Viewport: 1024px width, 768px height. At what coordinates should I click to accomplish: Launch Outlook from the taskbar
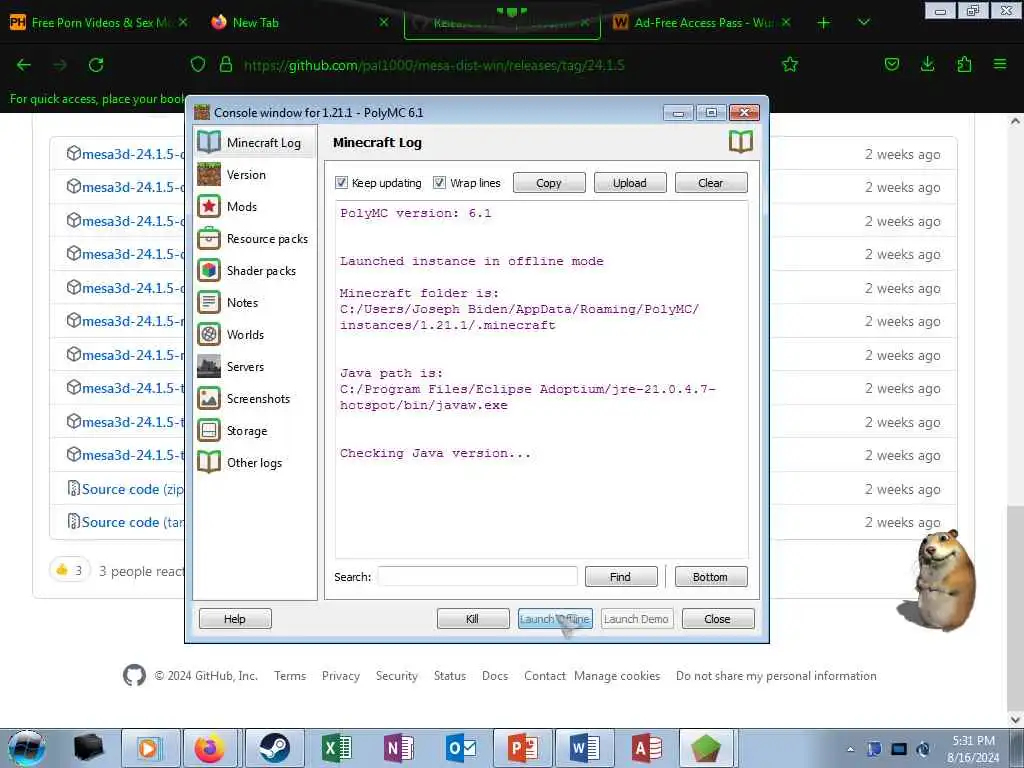(460, 748)
